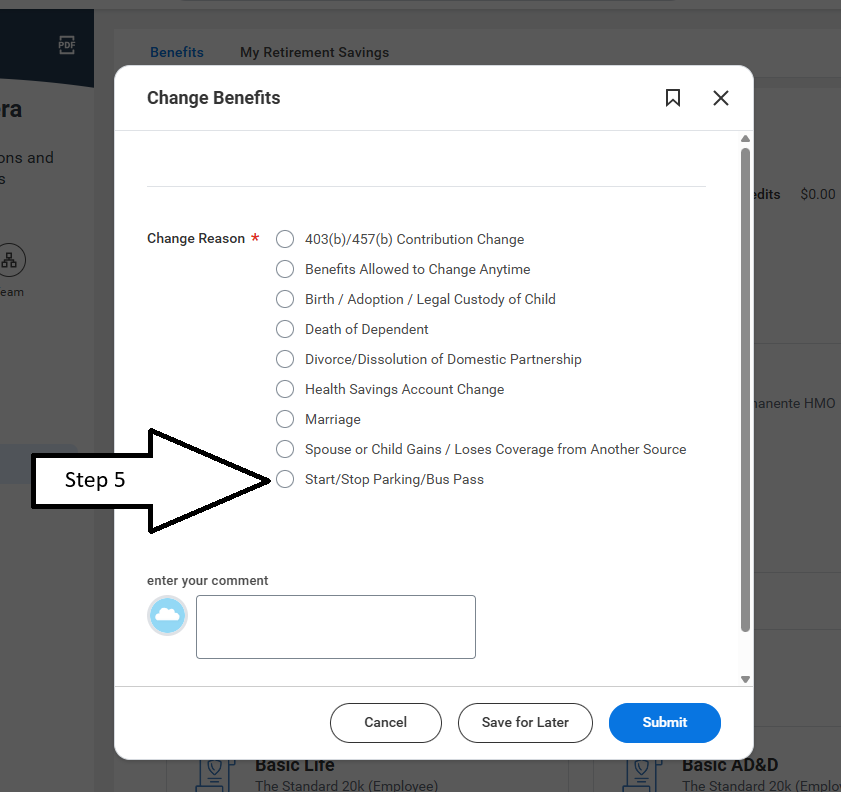Click the PDF export icon

[x=67, y=45]
